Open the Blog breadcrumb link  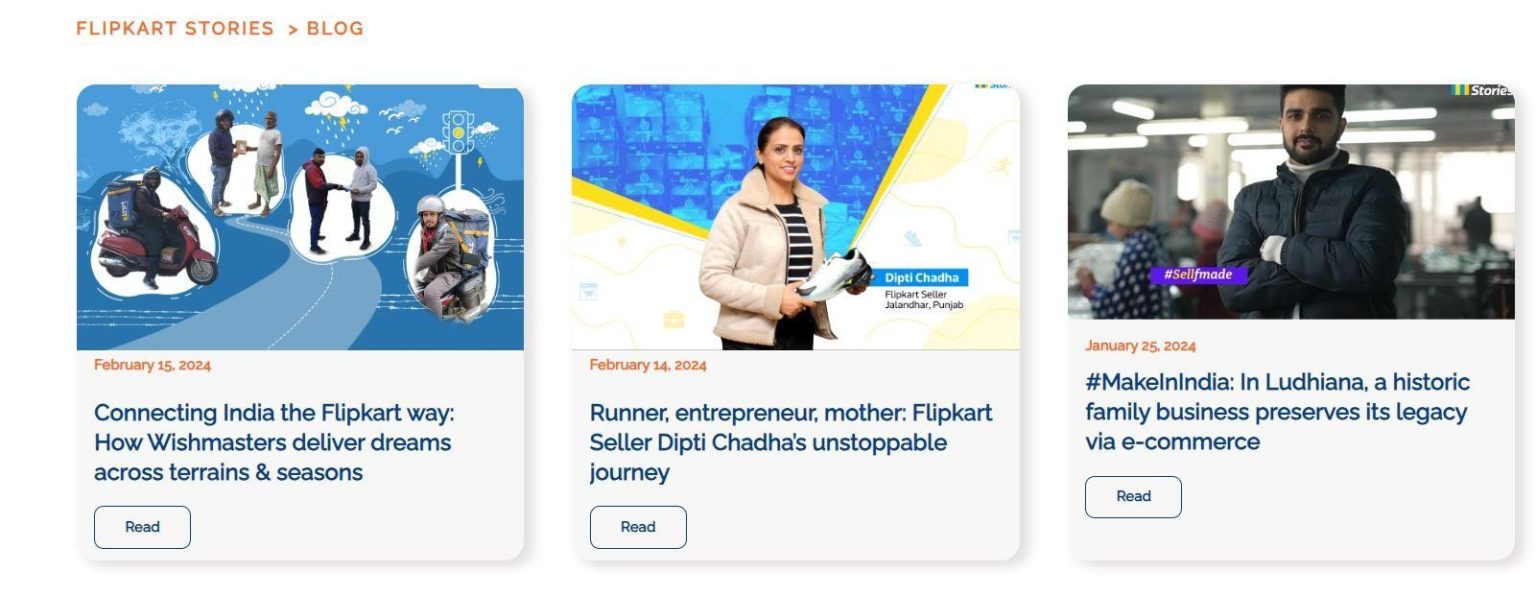[x=335, y=28]
